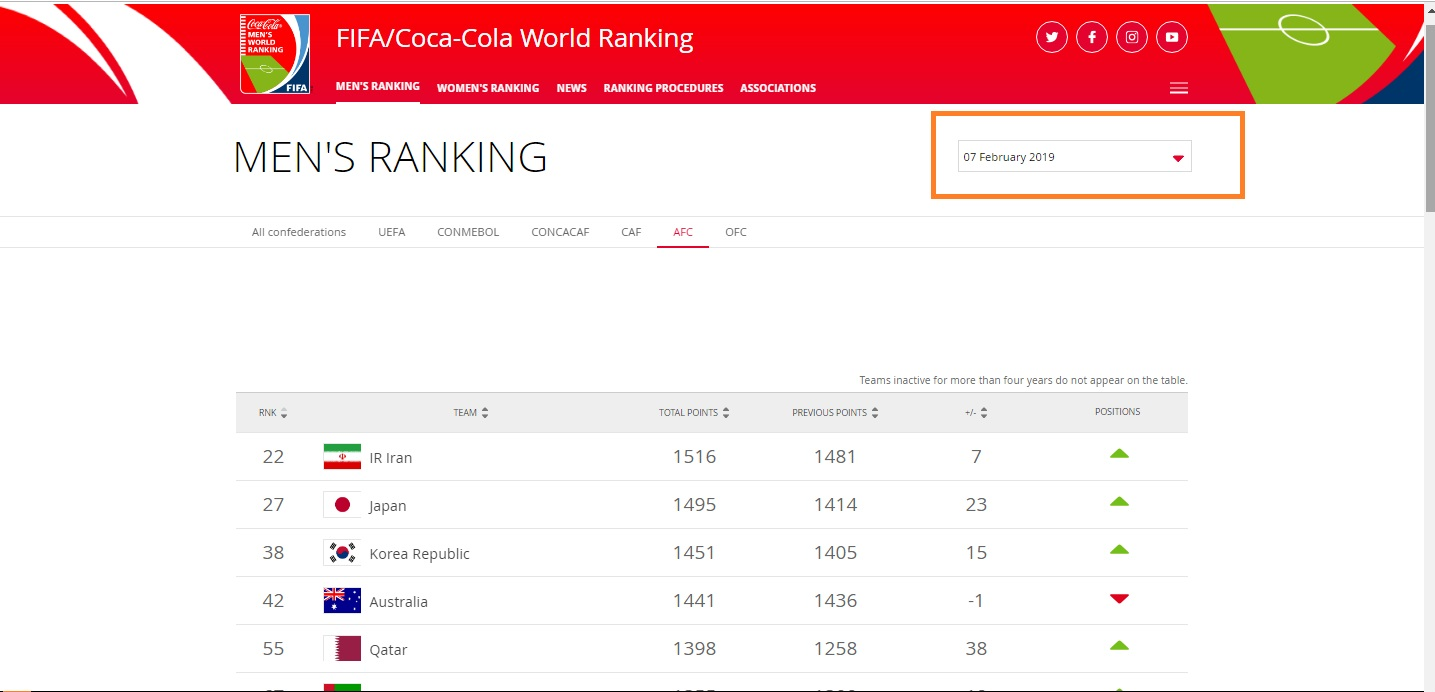Click the Korea Republic flag icon
The height and width of the screenshot is (692, 1435).
(x=342, y=553)
